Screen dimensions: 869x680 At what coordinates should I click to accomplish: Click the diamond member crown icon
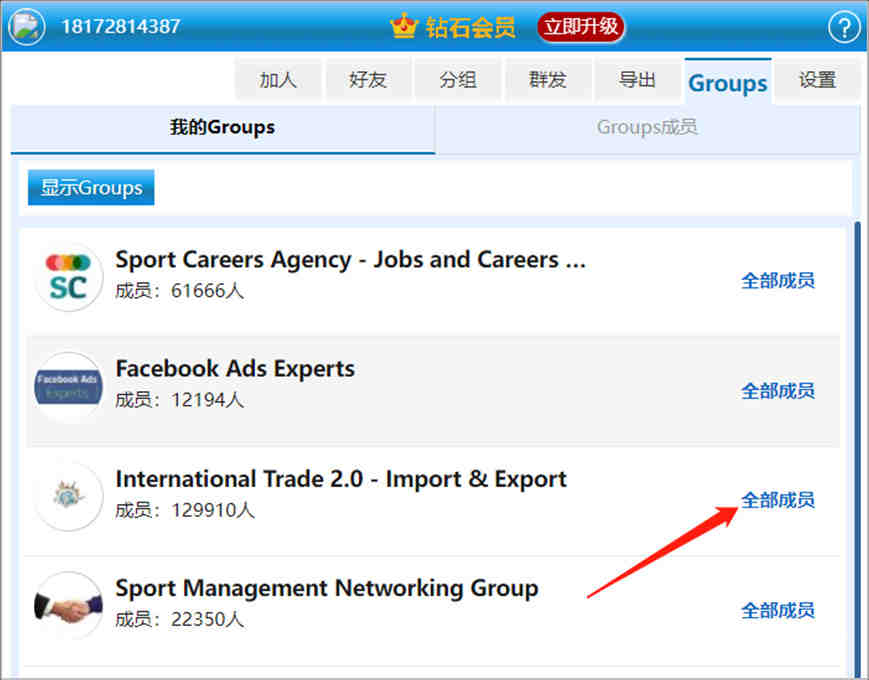click(x=403, y=25)
